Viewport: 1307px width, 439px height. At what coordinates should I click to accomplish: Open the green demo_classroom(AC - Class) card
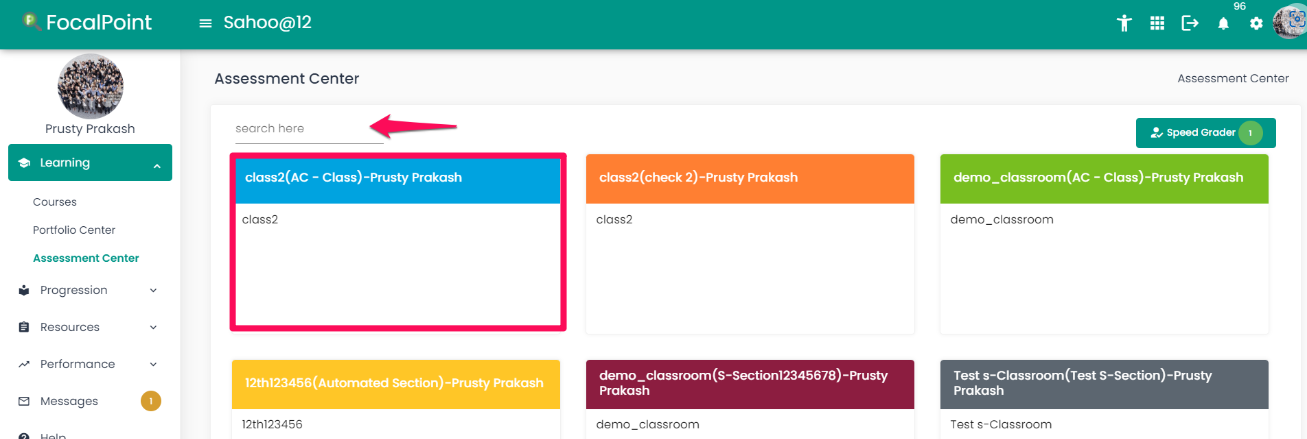tap(1104, 243)
